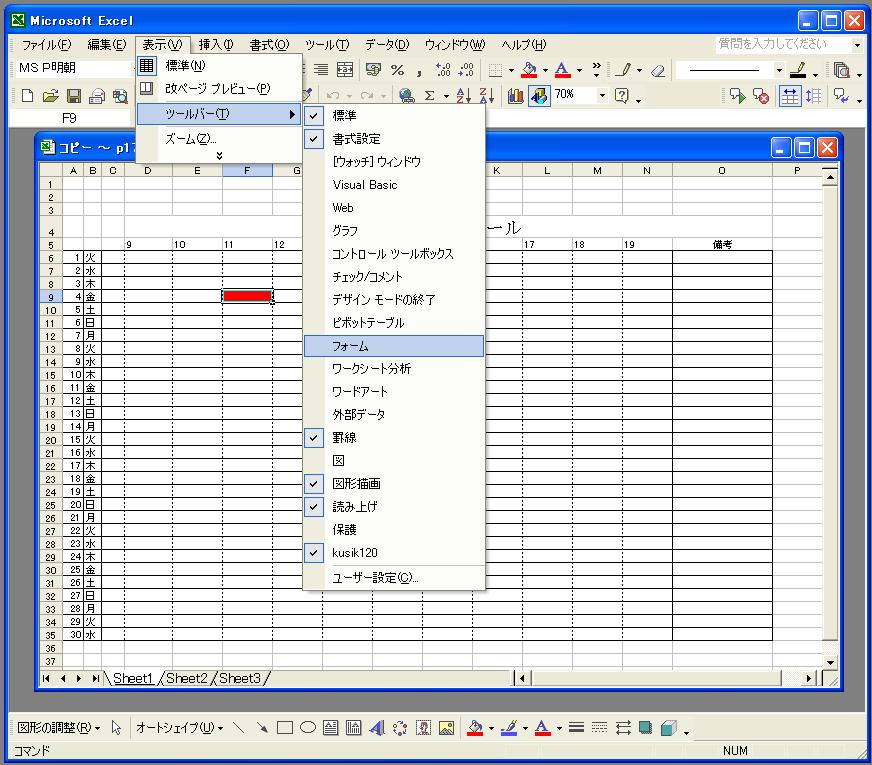Viewport: 872px width, 765px height.
Task: Select the Arrow tool on Drawing toolbar
Action: tap(262, 728)
